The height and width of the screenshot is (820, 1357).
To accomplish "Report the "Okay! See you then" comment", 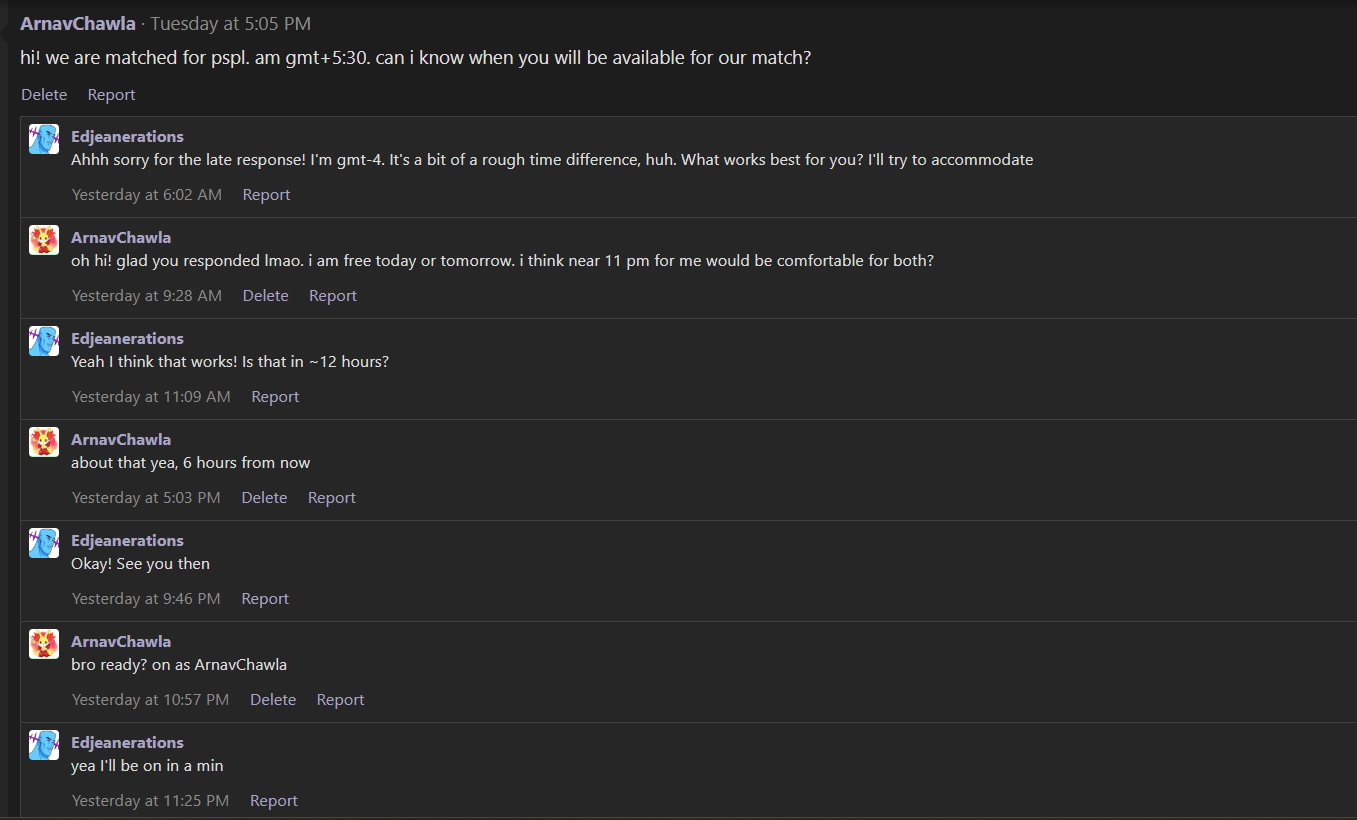I will click(265, 599).
